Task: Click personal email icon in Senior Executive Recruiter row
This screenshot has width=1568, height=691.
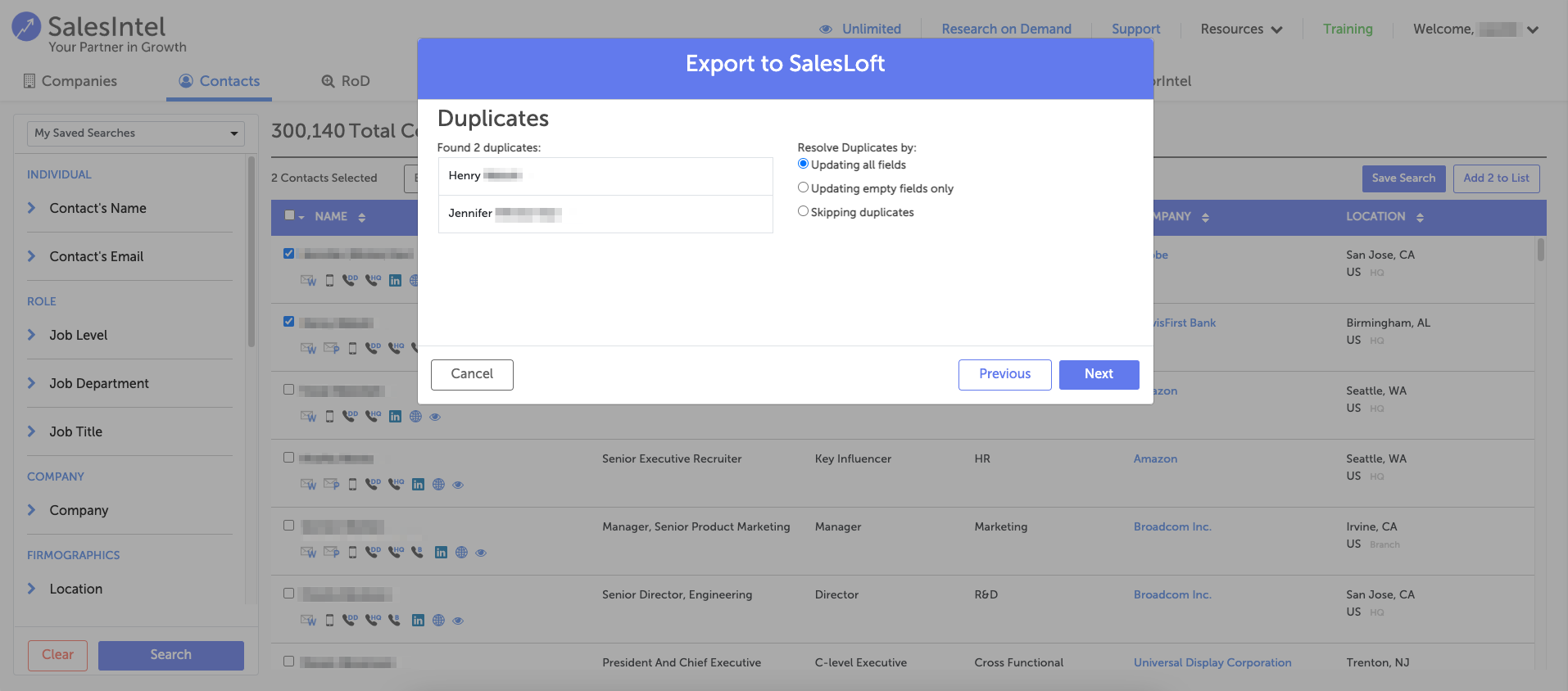Action: click(331, 485)
